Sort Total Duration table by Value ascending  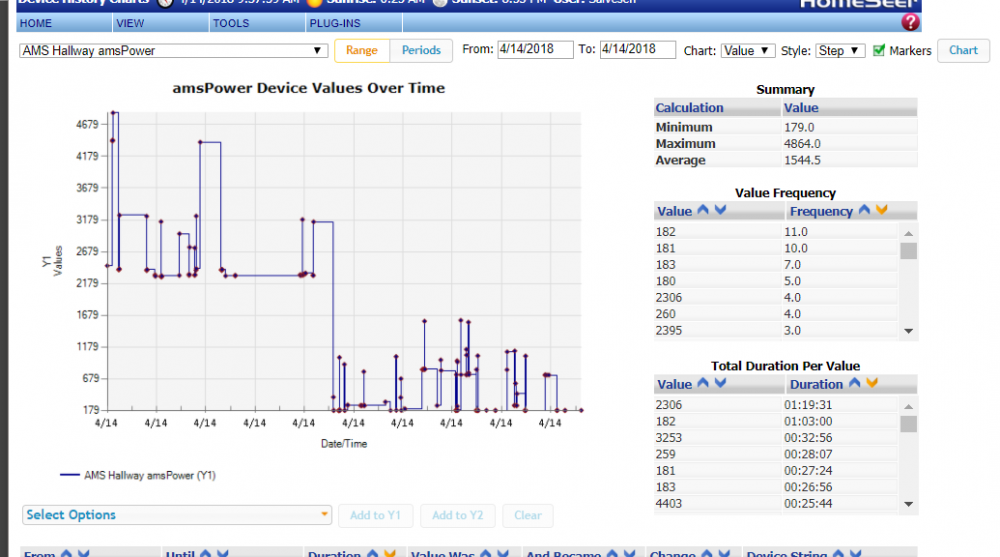(x=703, y=384)
